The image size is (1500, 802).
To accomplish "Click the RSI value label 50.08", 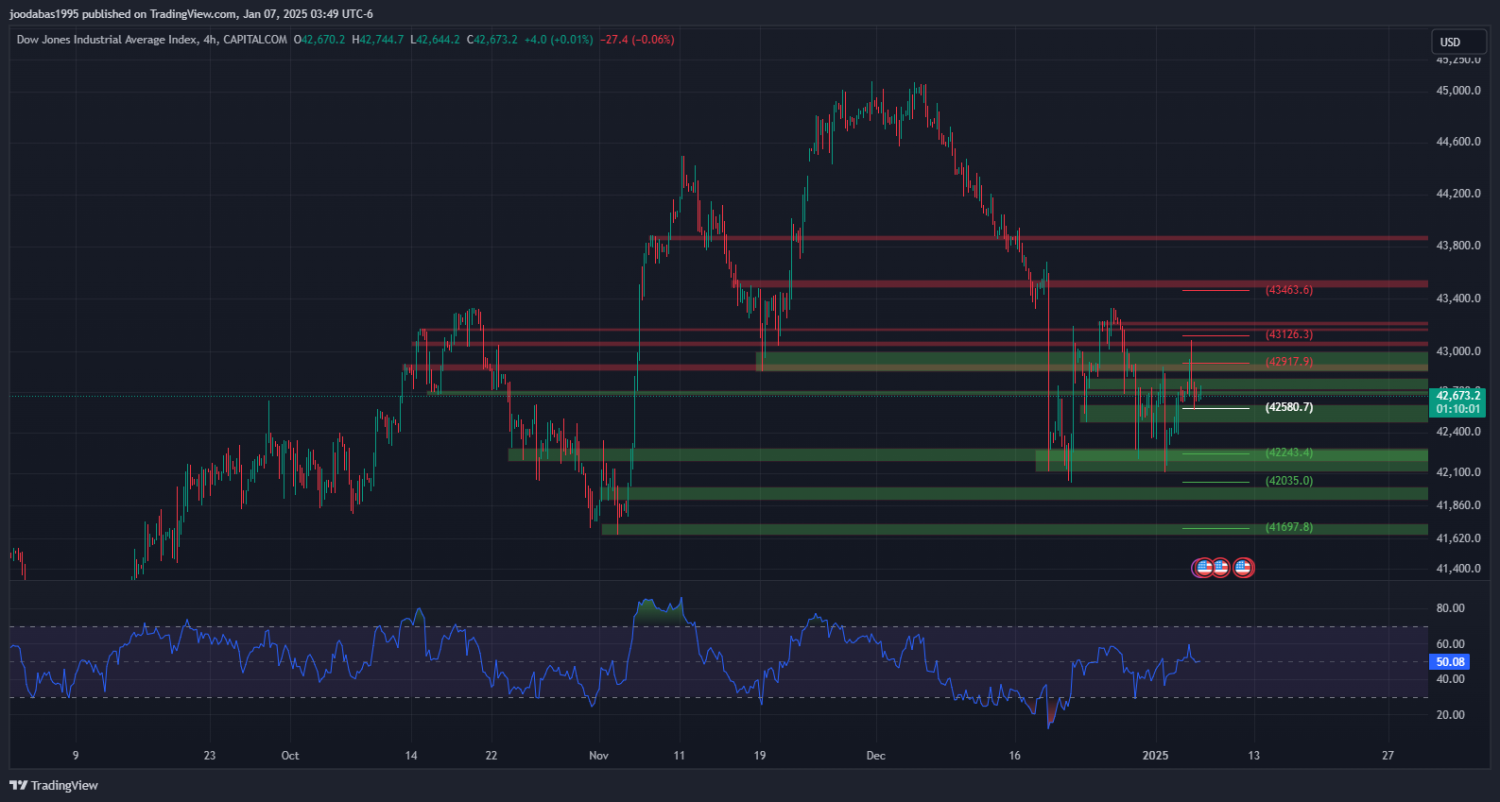I will click(1451, 662).
